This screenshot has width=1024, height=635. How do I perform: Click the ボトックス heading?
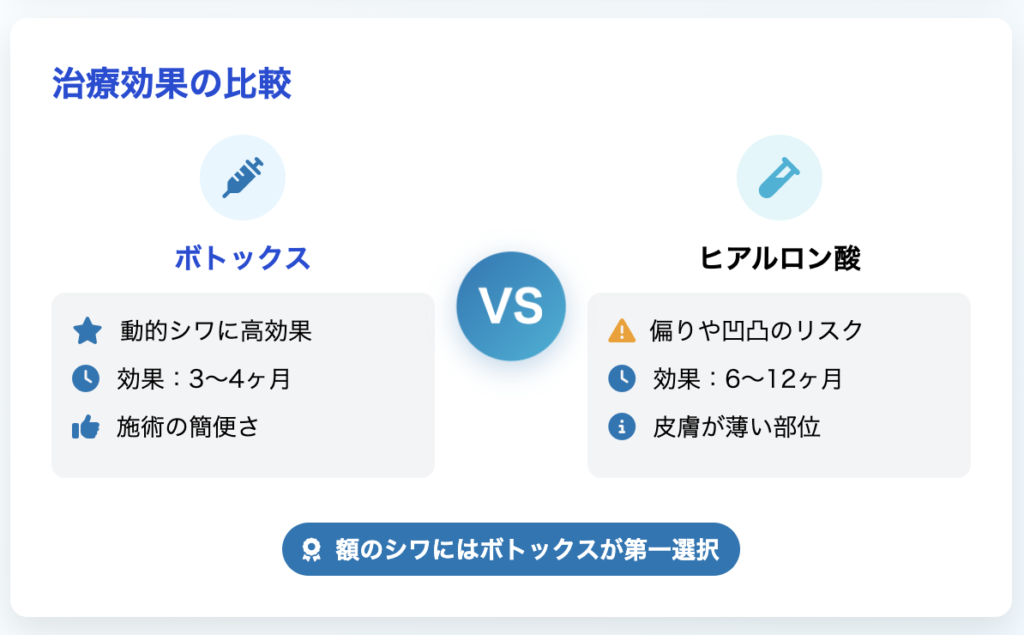pyautogui.click(x=242, y=258)
